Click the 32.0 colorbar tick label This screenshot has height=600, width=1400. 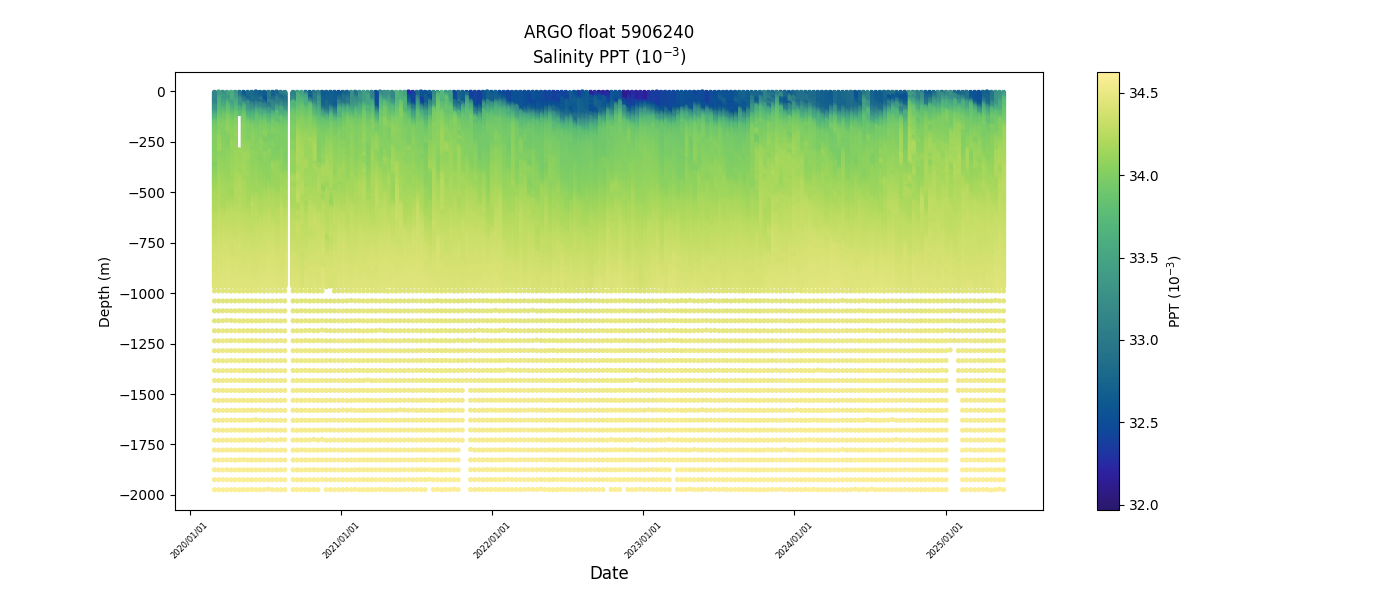[x=1143, y=505]
